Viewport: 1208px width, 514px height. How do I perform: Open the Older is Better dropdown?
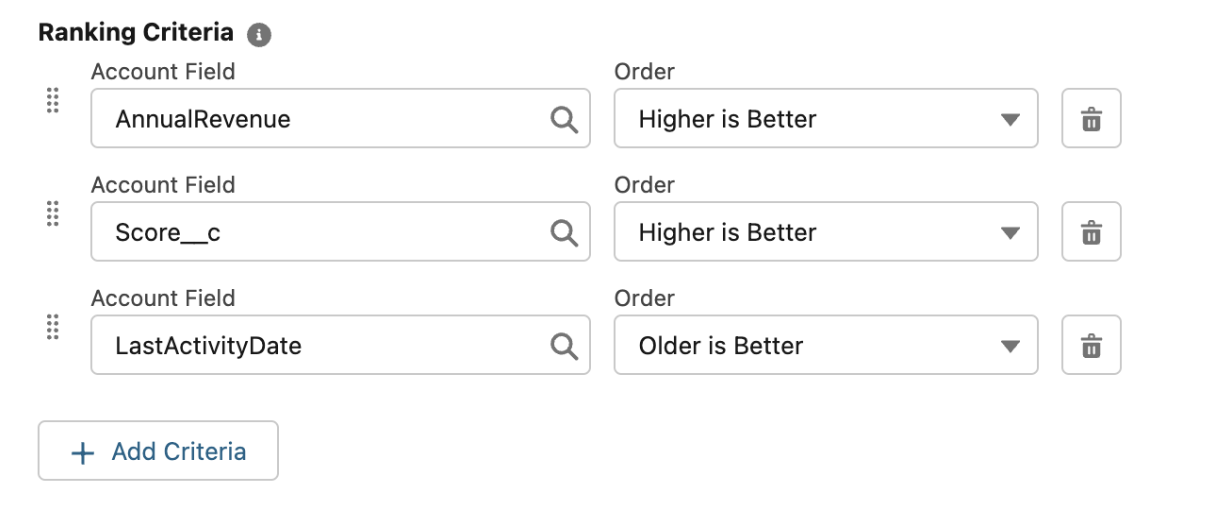(x=825, y=345)
